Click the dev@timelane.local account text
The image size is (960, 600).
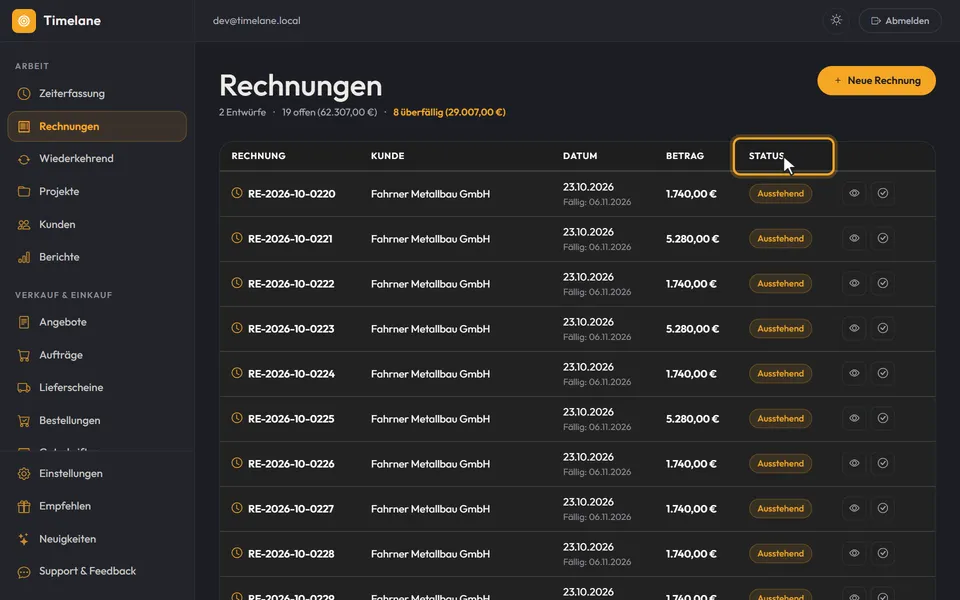pos(257,21)
